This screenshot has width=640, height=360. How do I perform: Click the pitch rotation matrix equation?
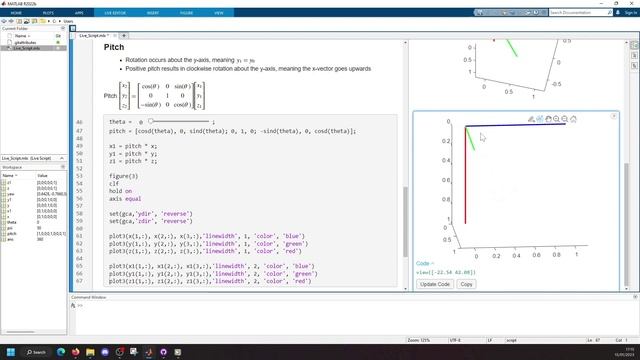pyautogui.click(x=154, y=96)
